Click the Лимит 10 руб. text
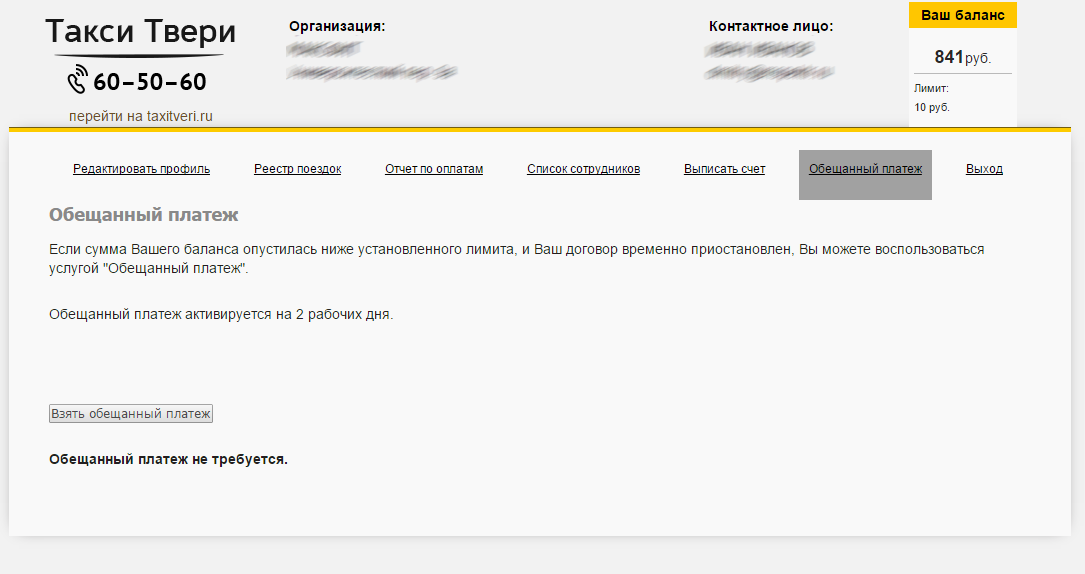 click(x=932, y=98)
